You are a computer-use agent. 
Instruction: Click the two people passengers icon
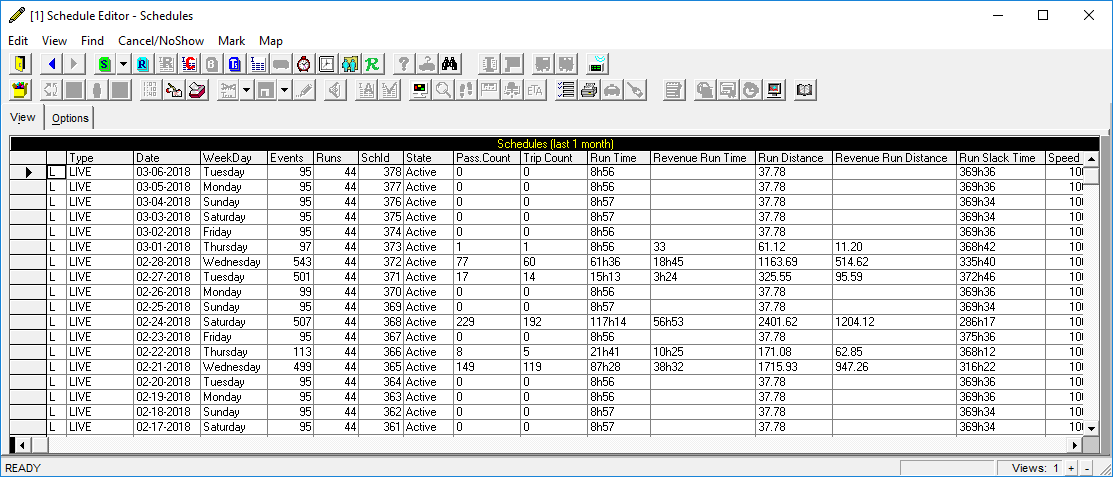[x=350, y=64]
